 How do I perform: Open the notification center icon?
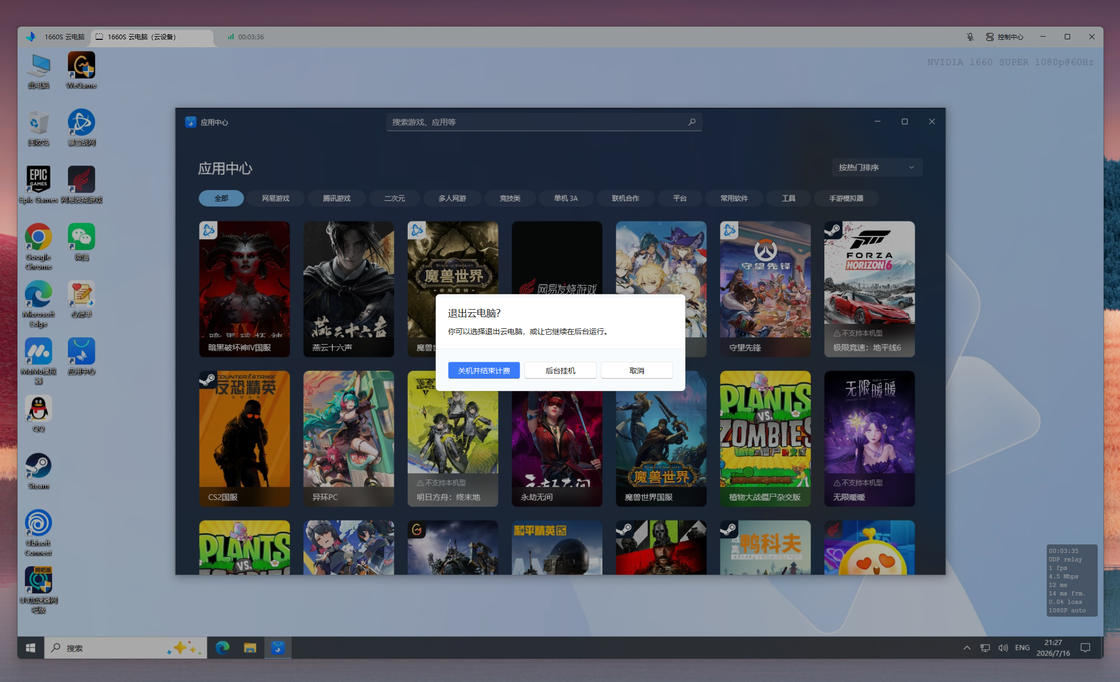click(x=1085, y=648)
